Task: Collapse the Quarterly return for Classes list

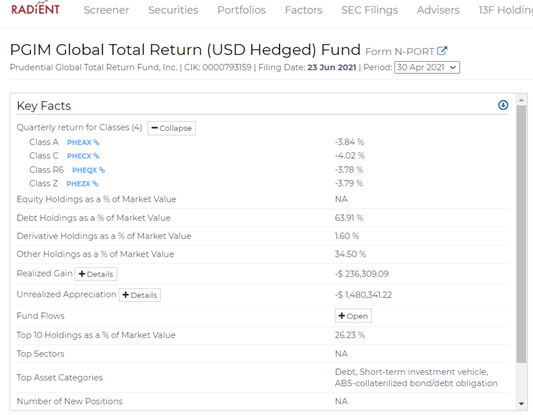Action: tap(172, 128)
